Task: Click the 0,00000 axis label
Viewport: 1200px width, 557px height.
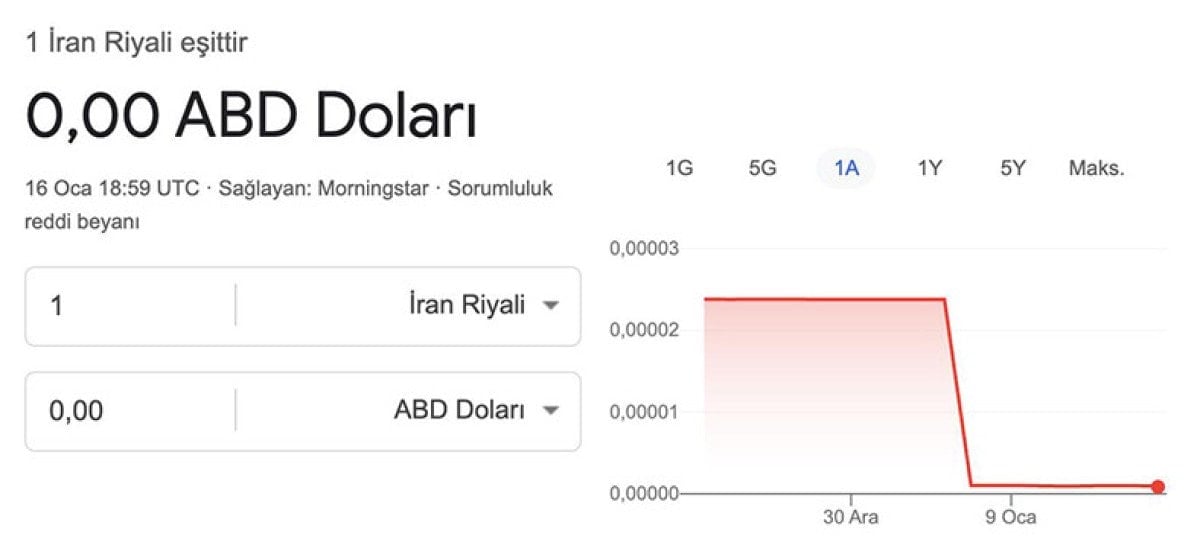Action: click(644, 493)
